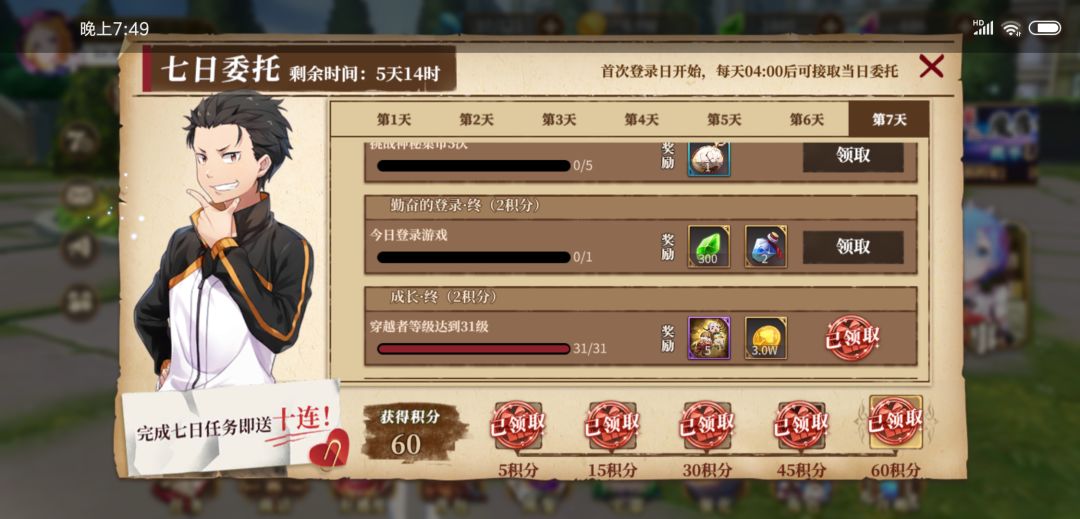Tap the 31/31 level progress bar

click(473, 349)
